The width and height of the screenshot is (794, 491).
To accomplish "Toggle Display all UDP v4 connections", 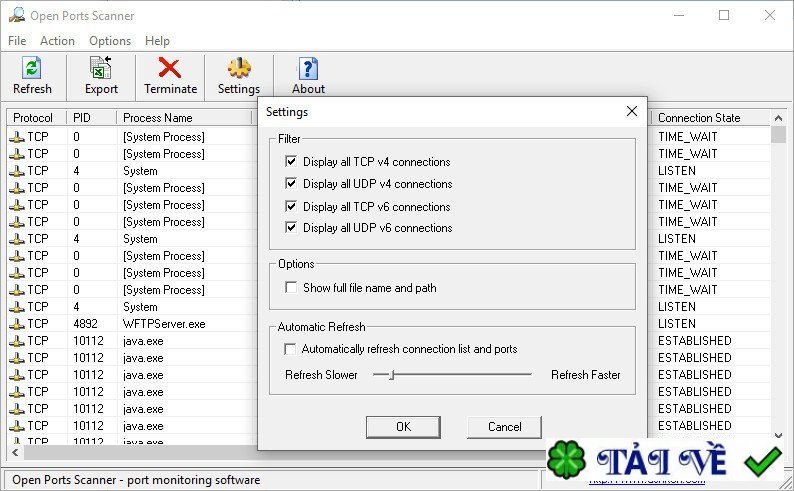I will click(x=291, y=183).
